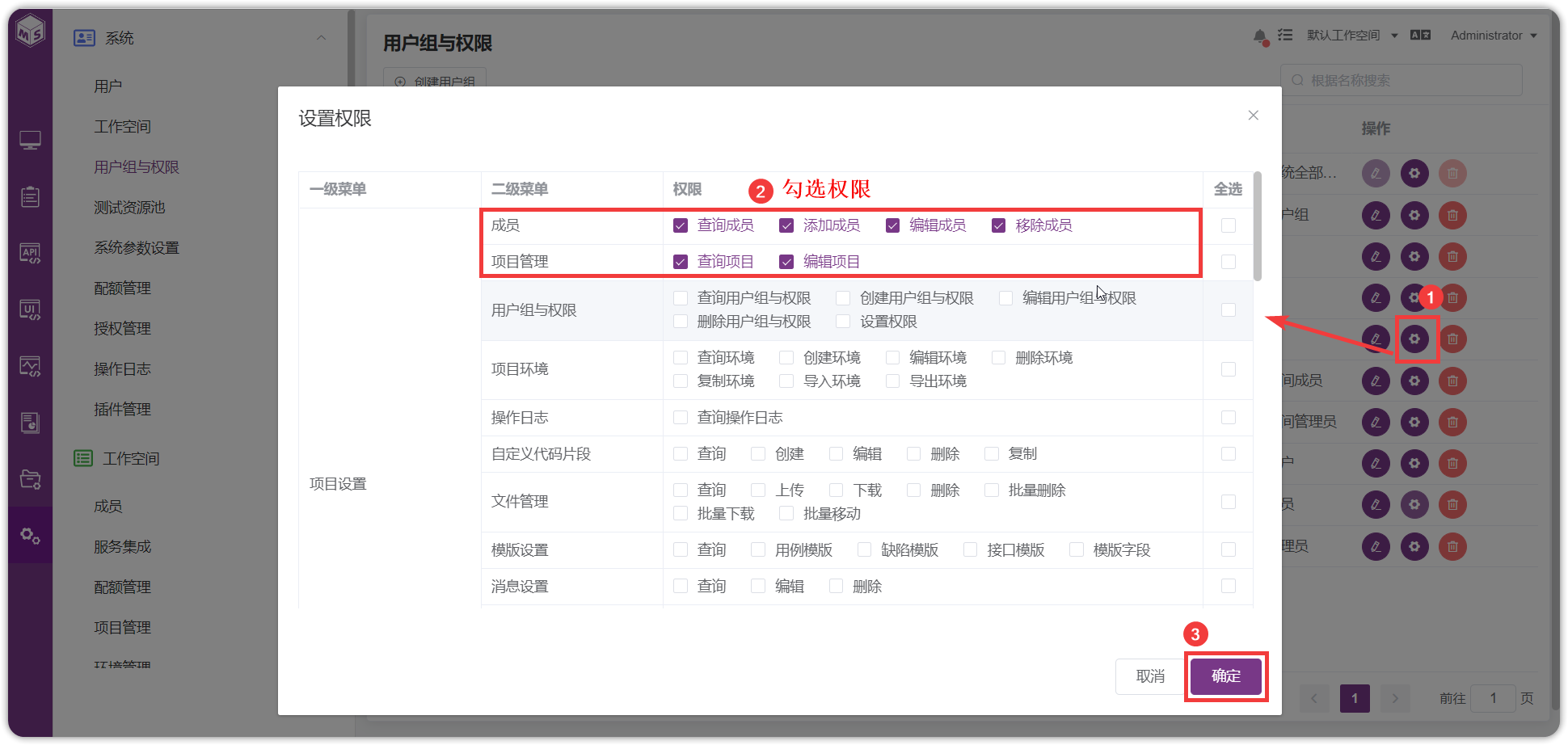Uncheck the 移除成员 permission
This screenshot has height=745, width=1568.
coord(999,225)
